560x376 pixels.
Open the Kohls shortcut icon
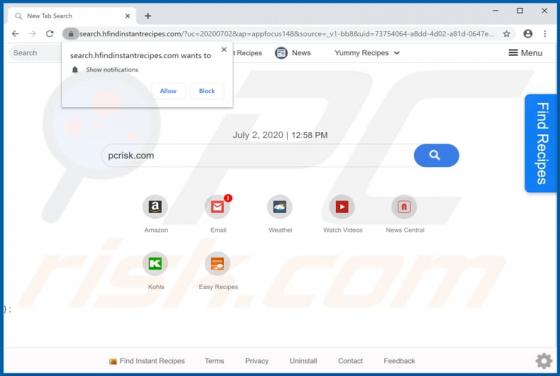coord(155,264)
